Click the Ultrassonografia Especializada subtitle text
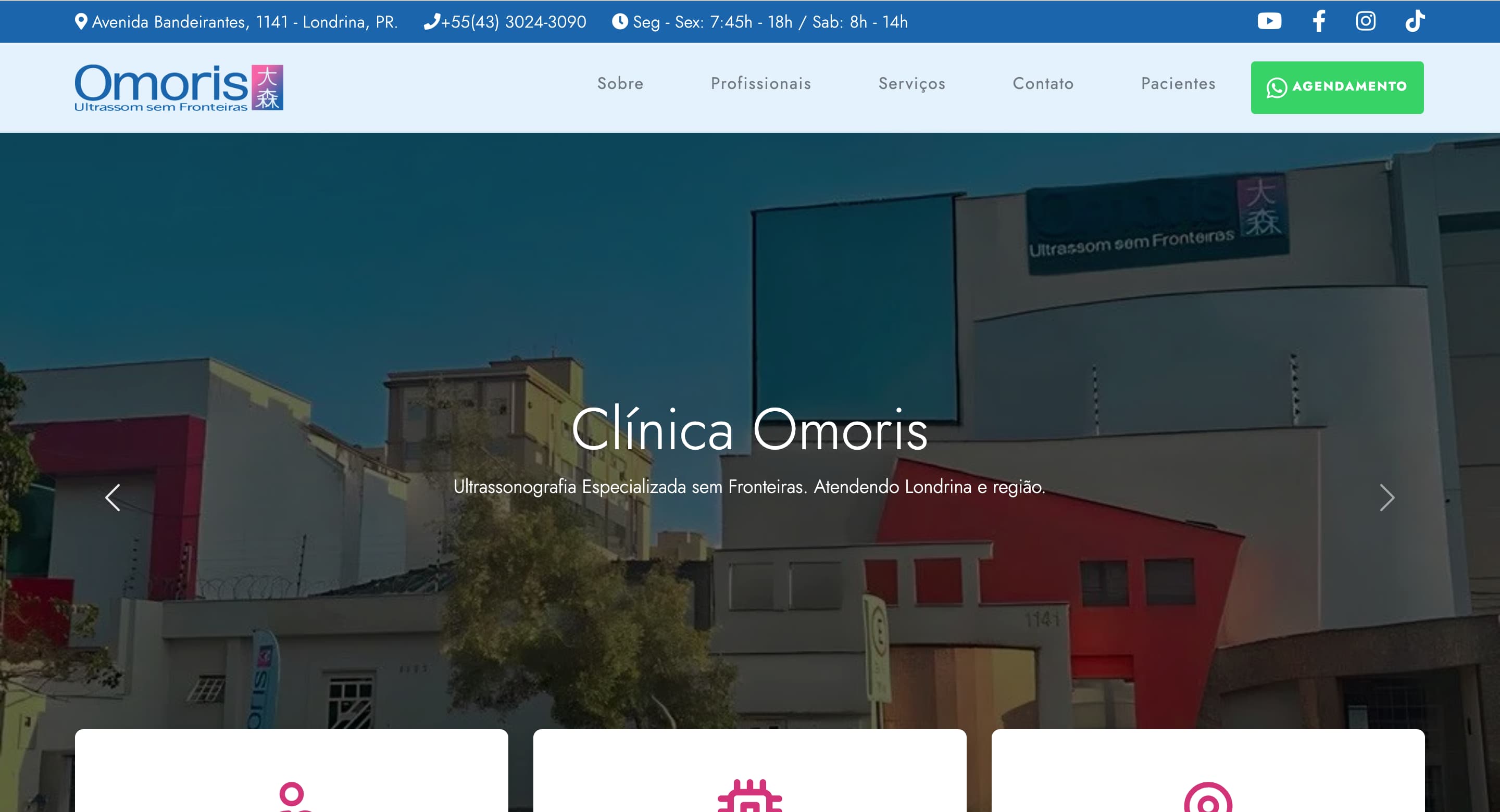 coord(749,487)
